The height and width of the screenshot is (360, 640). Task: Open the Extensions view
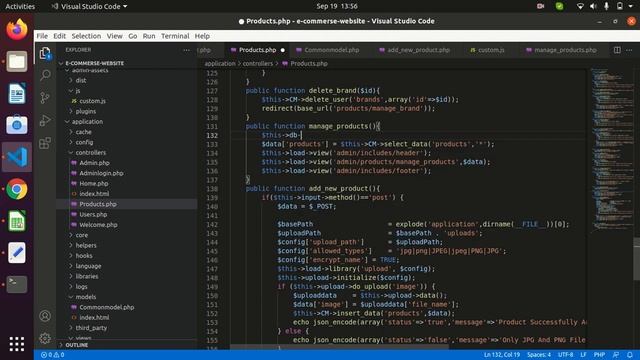(x=45, y=143)
